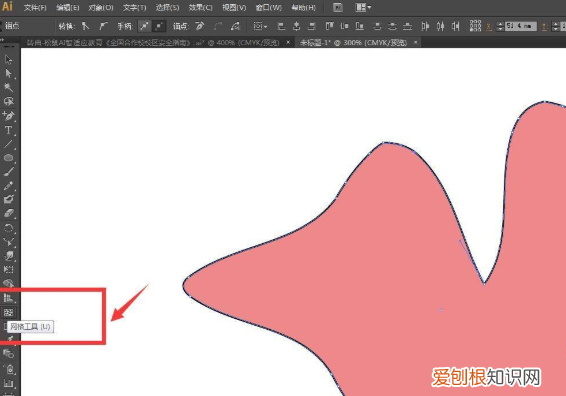Select the Pencil tool
This screenshot has height=396, width=566.
click(8, 186)
